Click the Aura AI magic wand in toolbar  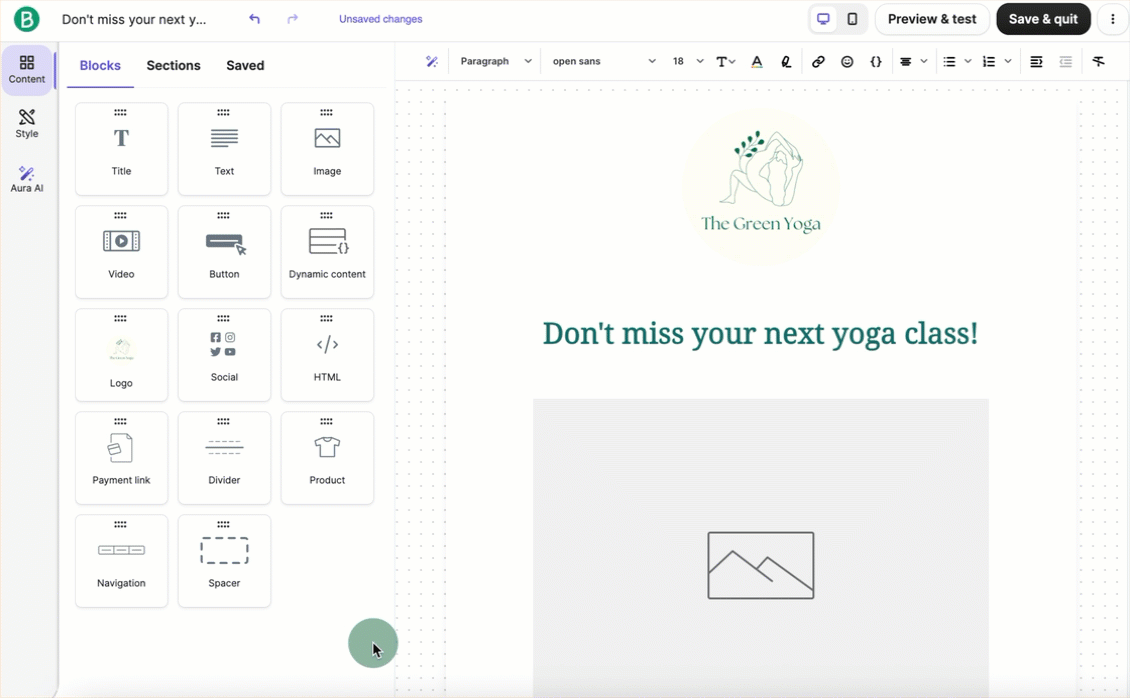[432, 62]
